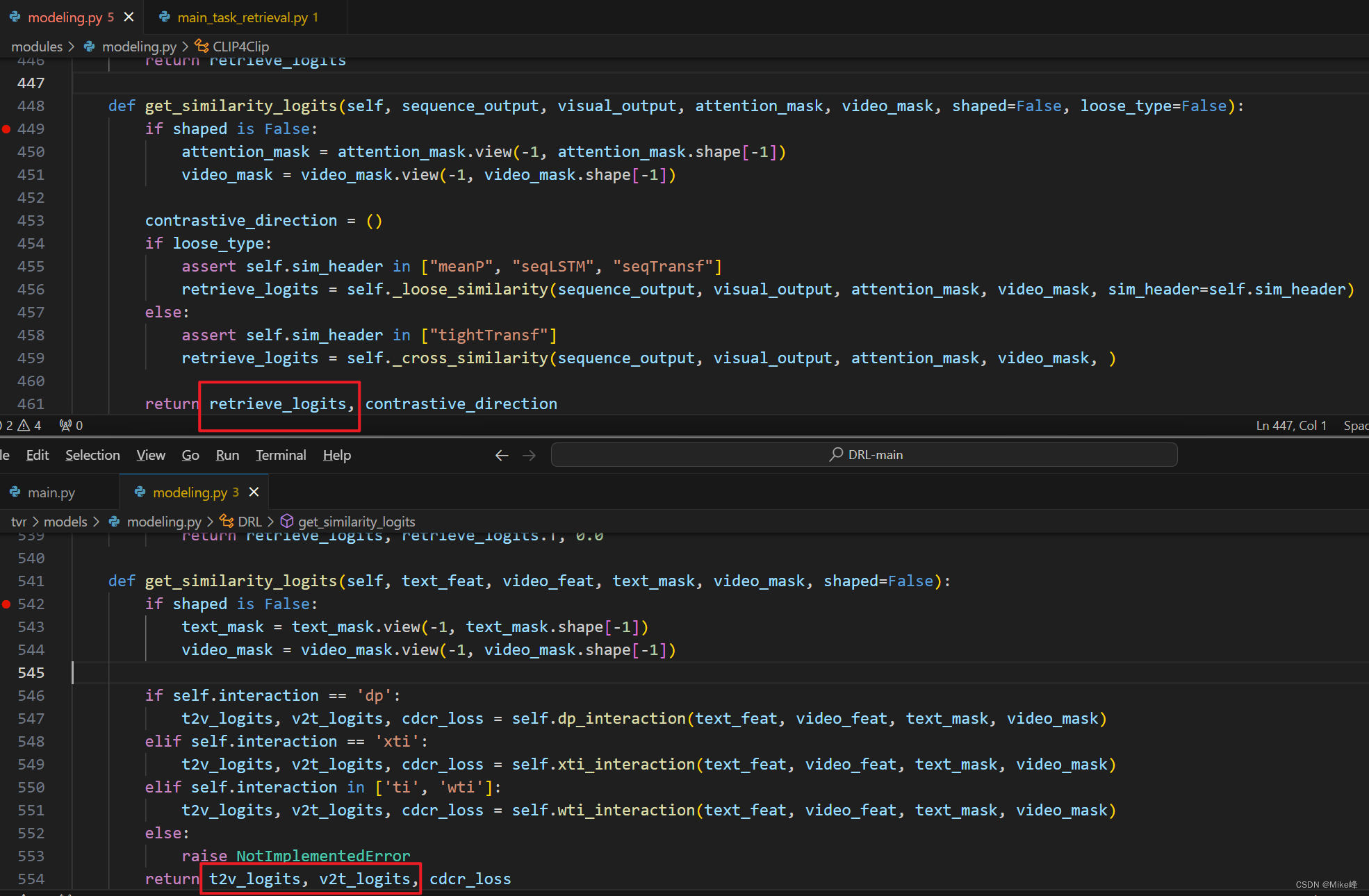1369x896 pixels.
Task: Click Ln 447, Col 1 status entry
Action: point(1291,426)
